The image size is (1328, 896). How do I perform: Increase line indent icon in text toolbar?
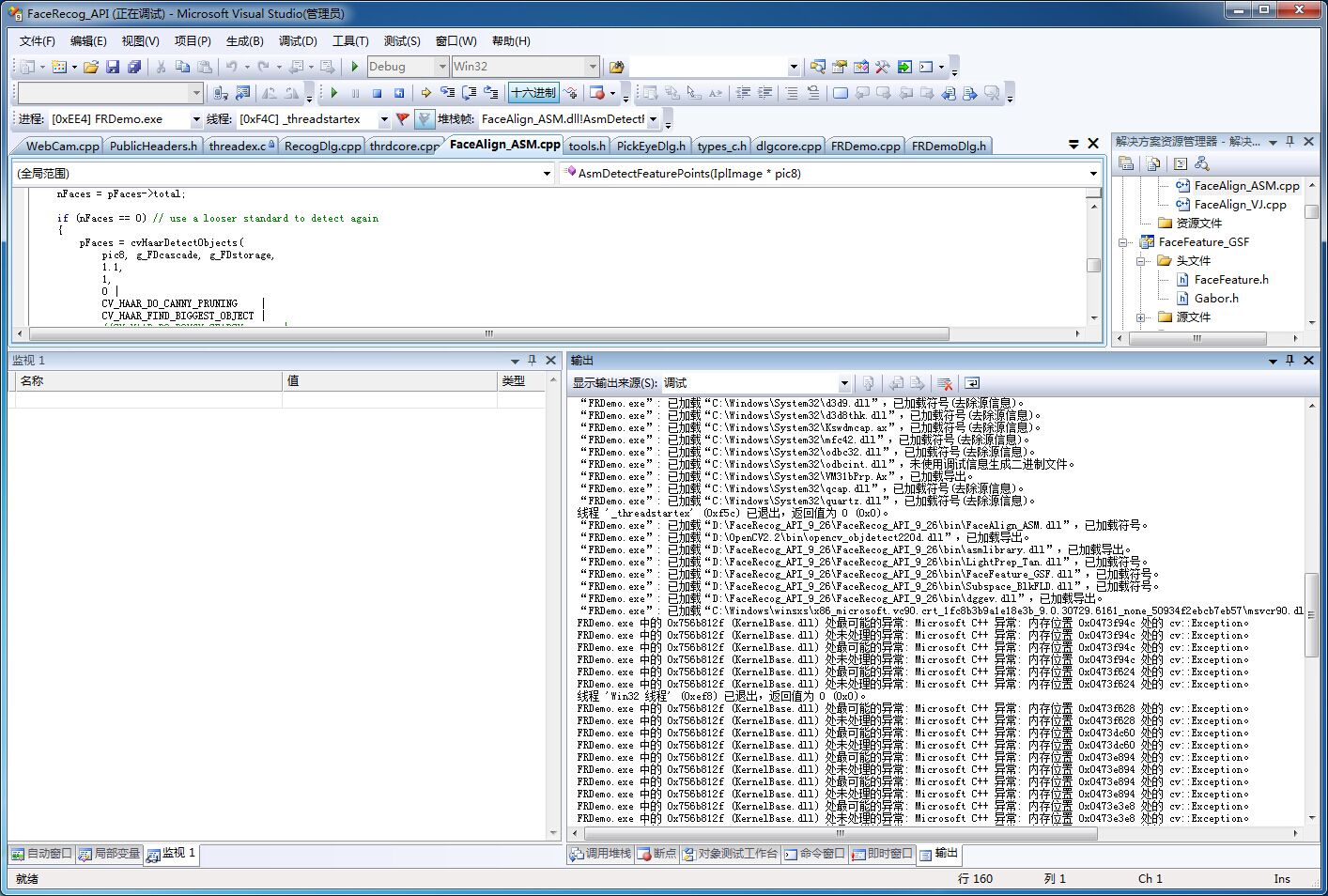pyautogui.click(x=765, y=93)
